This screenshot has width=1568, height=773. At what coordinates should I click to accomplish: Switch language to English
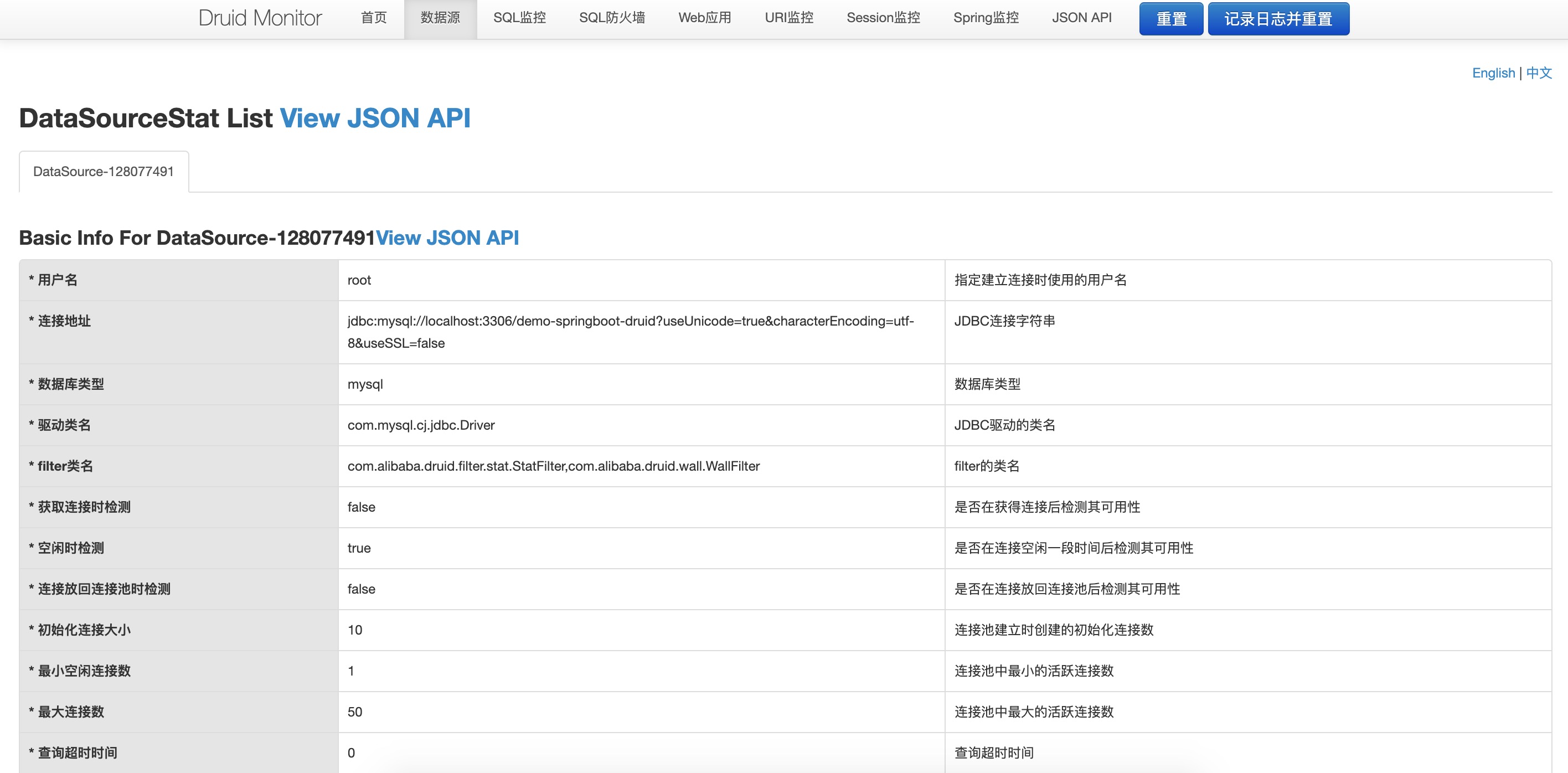(1493, 73)
